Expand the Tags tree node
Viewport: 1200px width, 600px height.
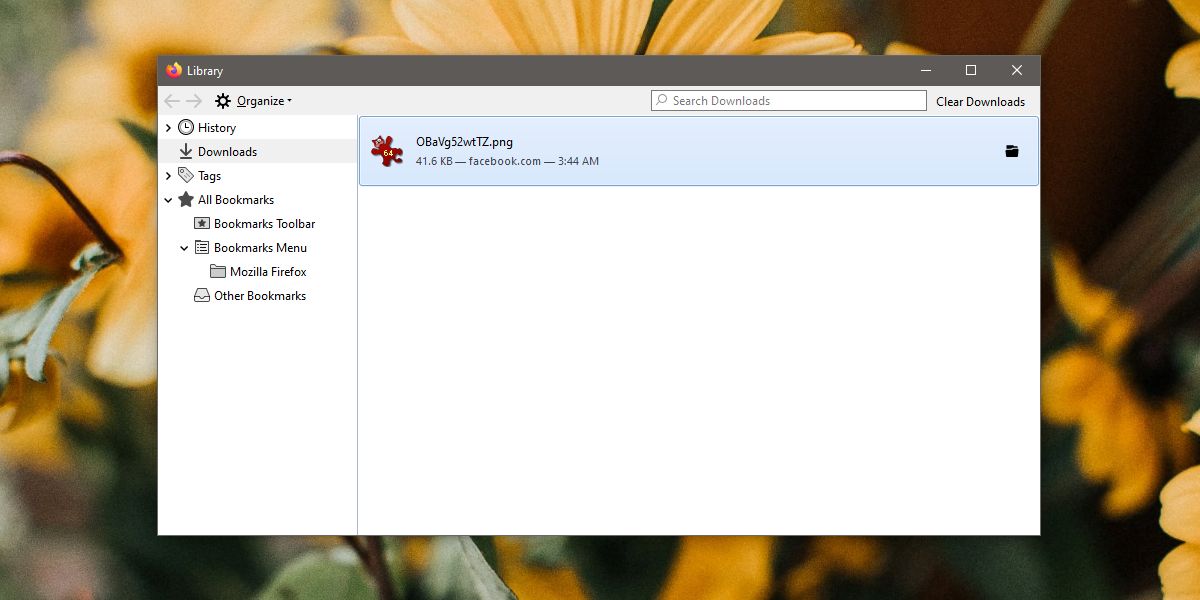coord(168,176)
